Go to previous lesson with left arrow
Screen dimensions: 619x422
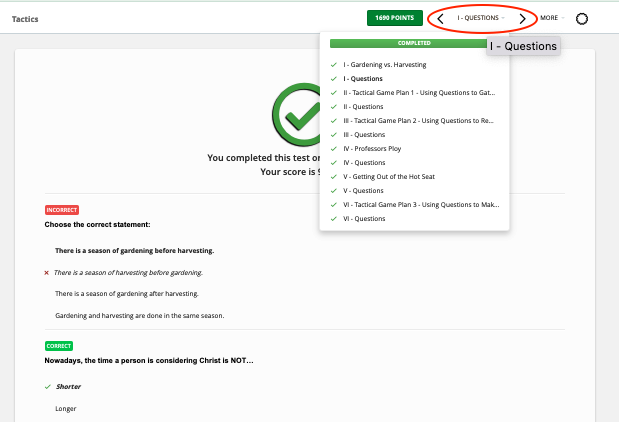(441, 18)
